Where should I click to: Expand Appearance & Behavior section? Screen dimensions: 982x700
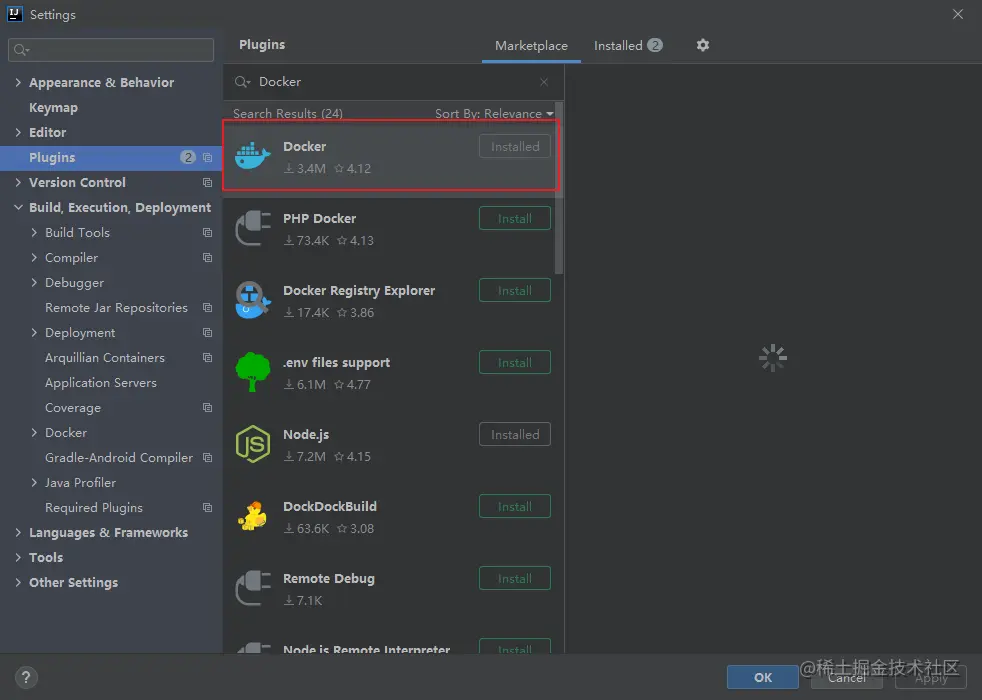click(18, 82)
